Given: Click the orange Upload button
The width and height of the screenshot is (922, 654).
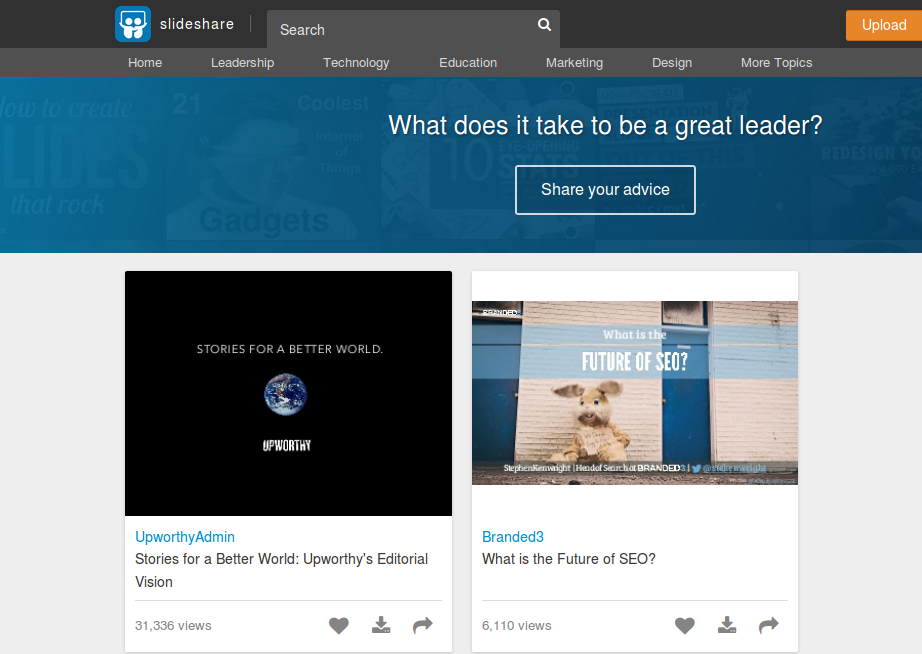Looking at the screenshot, I should click(884, 25).
